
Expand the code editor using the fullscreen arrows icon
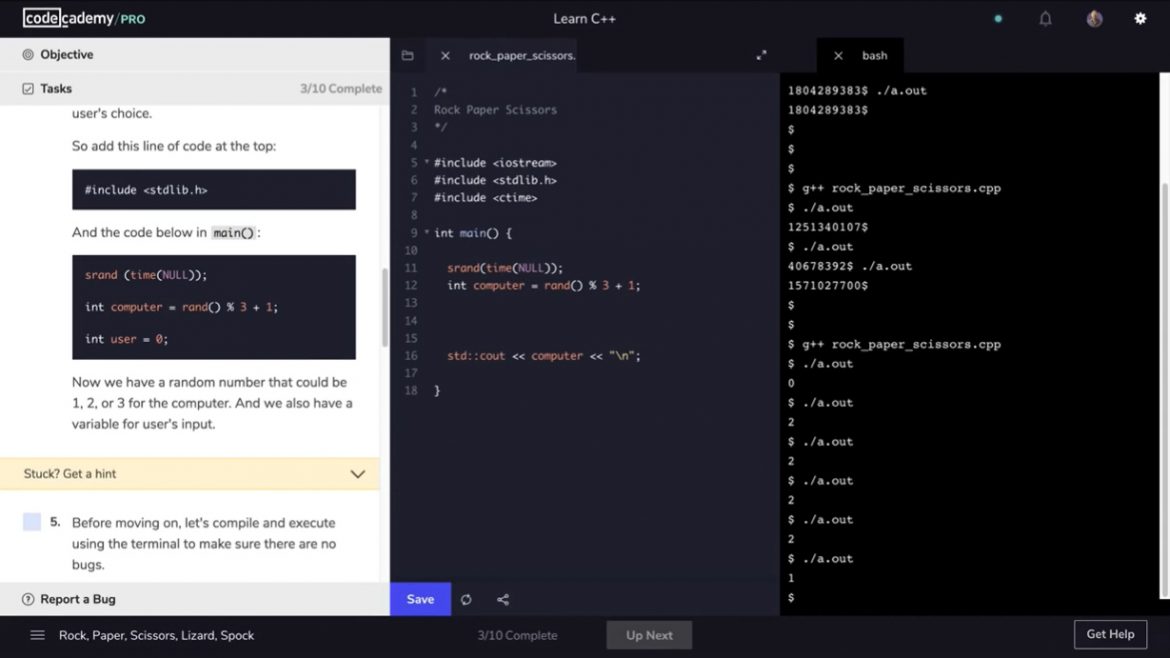coord(761,55)
